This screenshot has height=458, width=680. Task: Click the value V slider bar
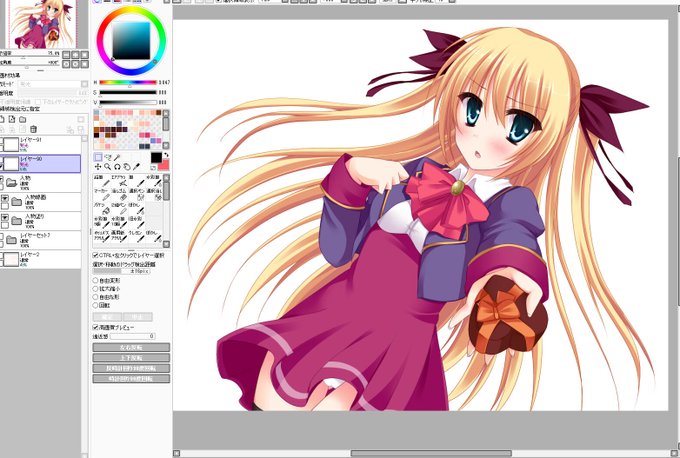point(128,103)
